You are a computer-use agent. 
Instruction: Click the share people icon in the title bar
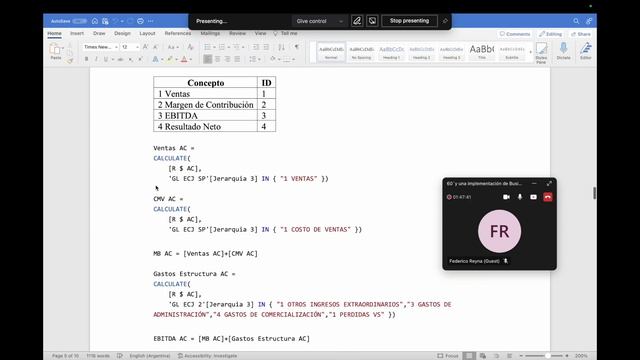[x=589, y=21]
